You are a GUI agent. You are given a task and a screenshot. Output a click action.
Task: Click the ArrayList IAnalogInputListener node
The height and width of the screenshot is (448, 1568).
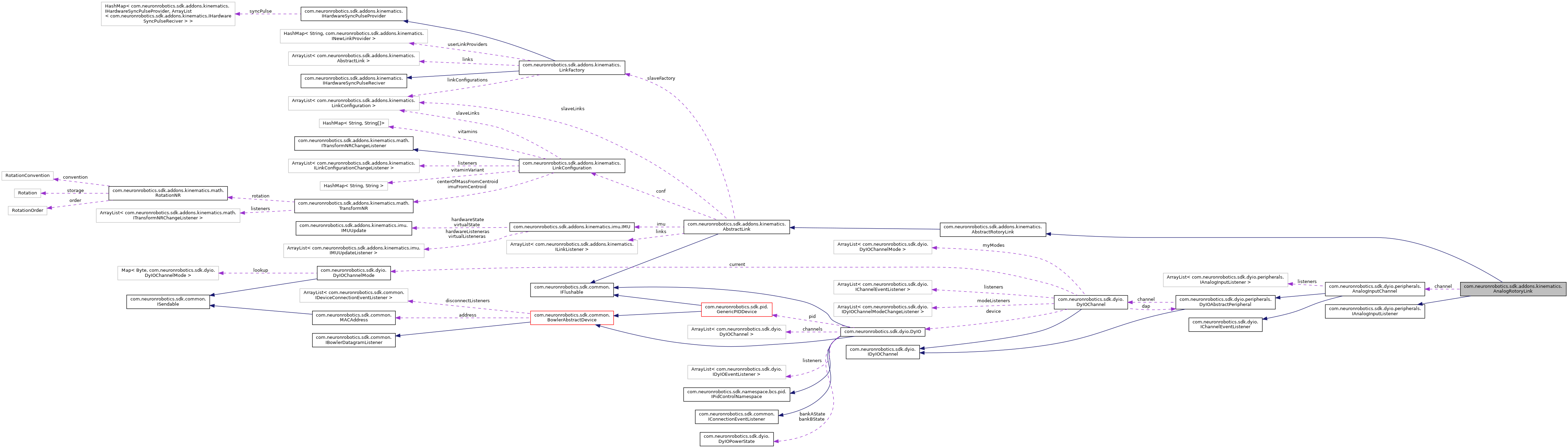tap(1225, 280)
